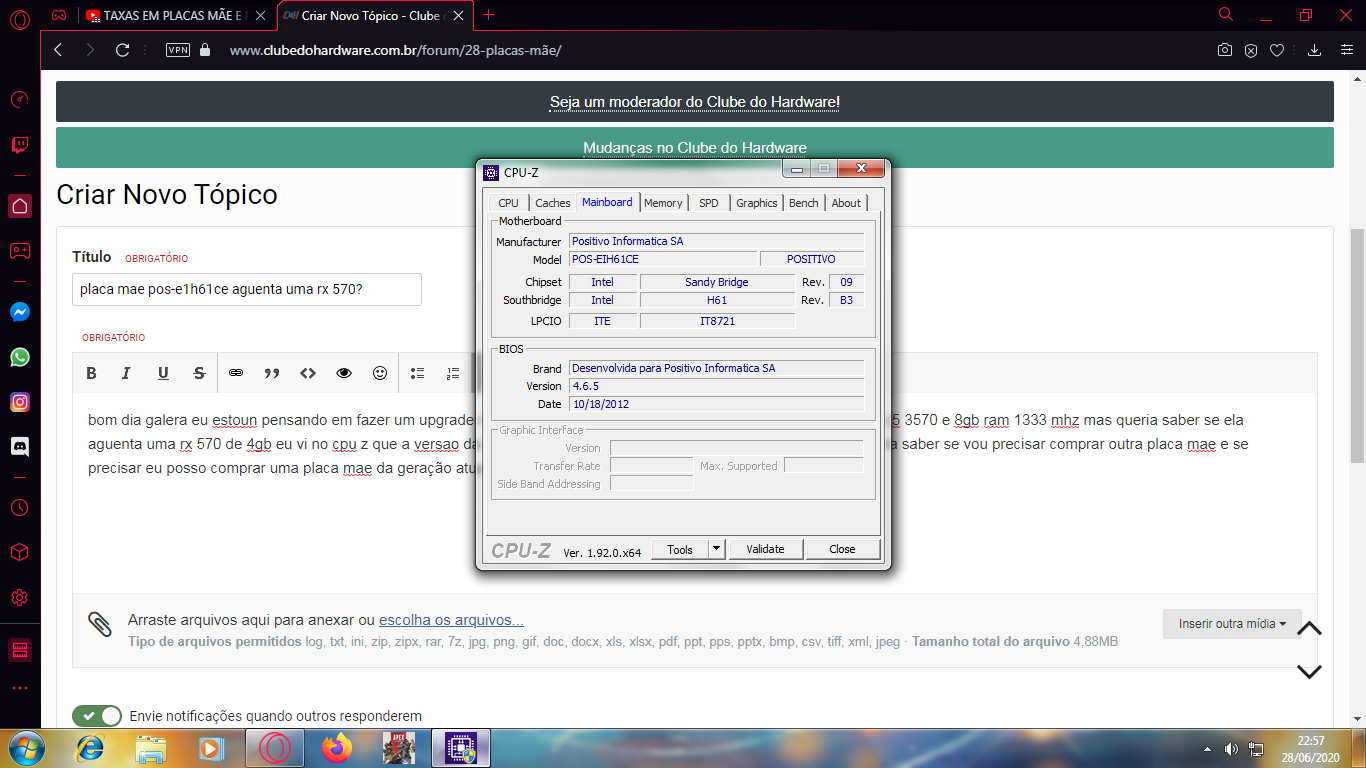Open Extensions cube icon in sidebar
This screenshot has height=768, width=1366.
click(20, 553)
